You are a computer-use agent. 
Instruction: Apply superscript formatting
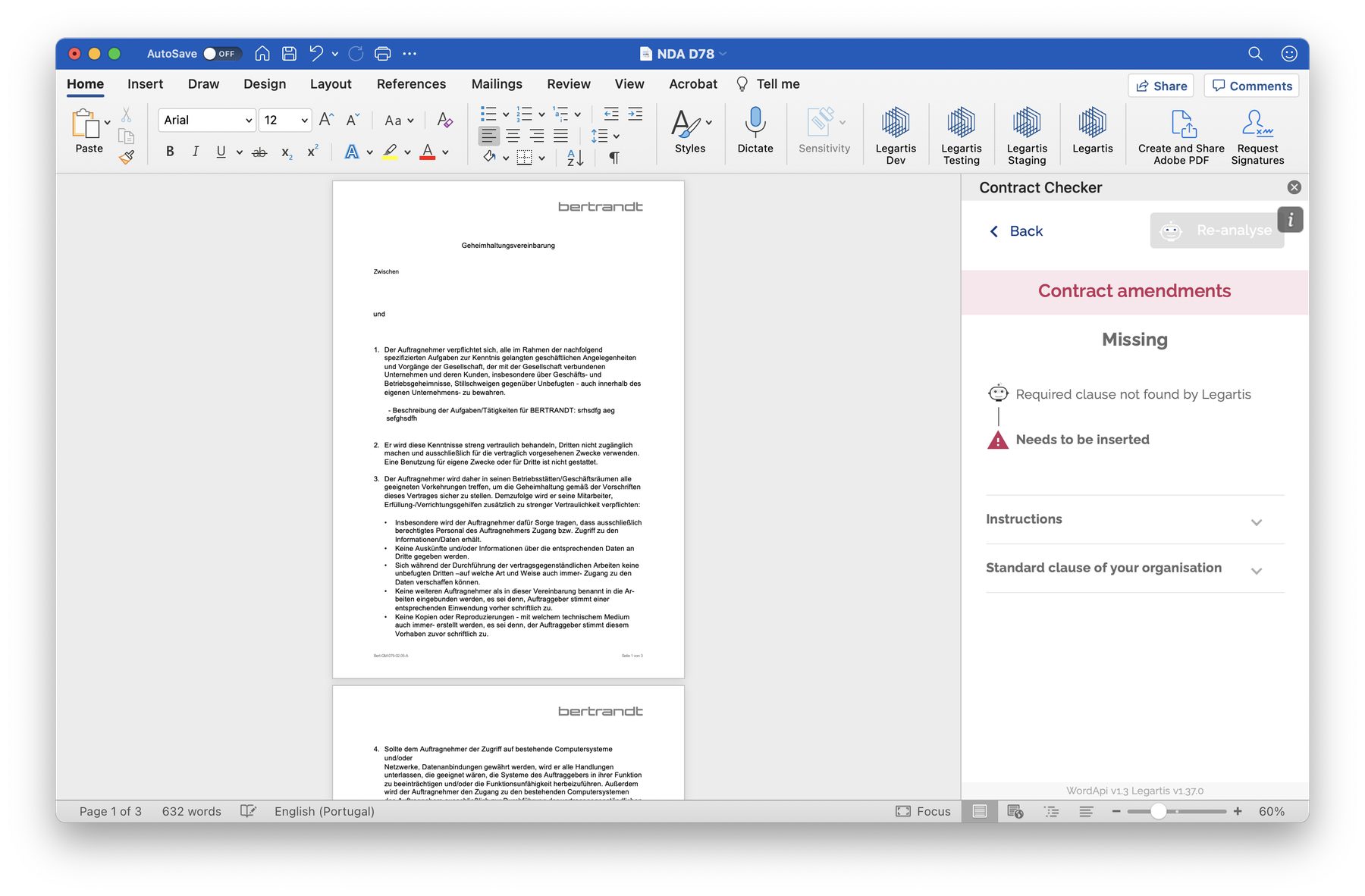pos(312,152)
